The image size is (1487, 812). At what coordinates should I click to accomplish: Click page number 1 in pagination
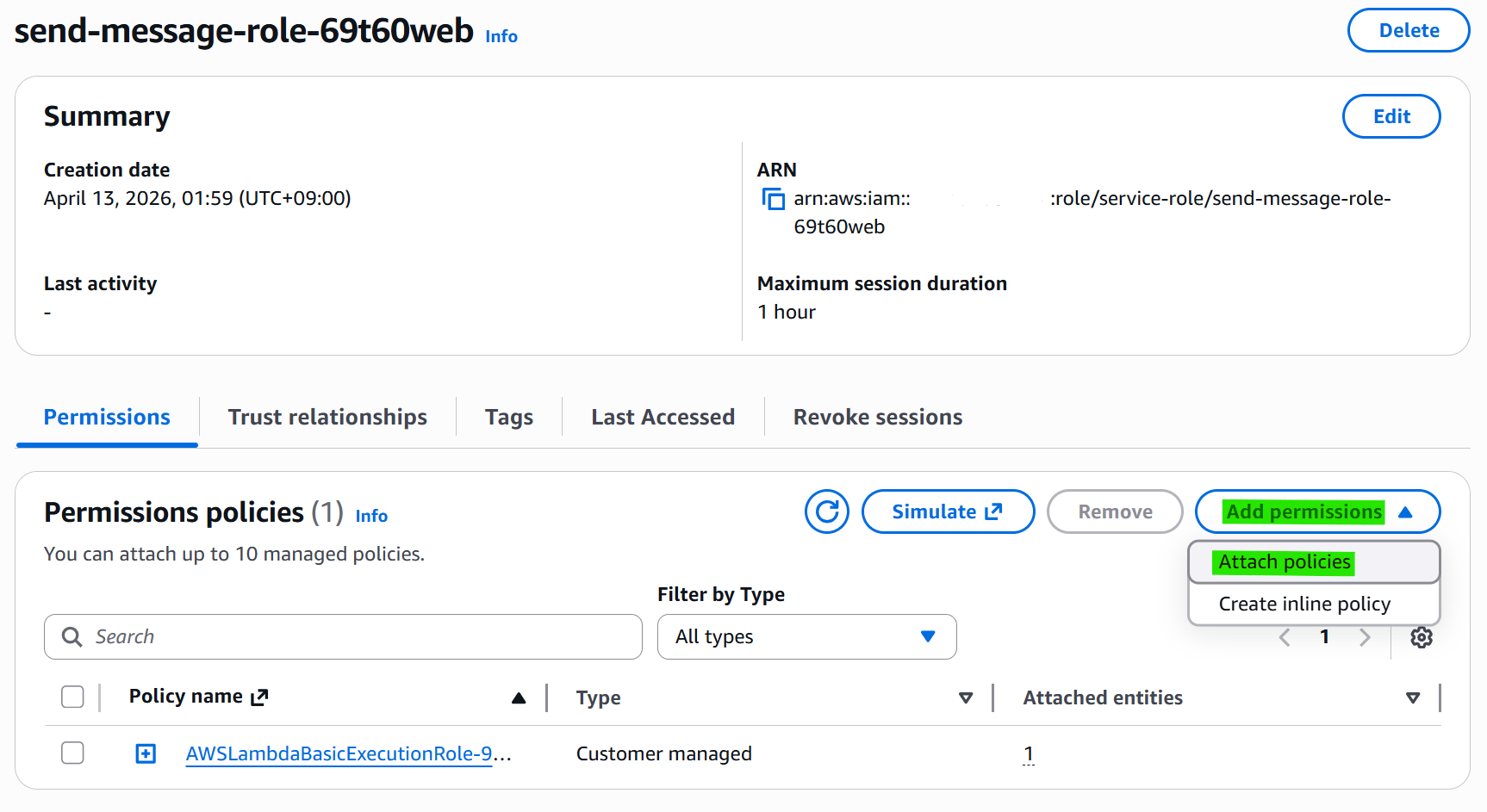click(x=1324, y=637)
